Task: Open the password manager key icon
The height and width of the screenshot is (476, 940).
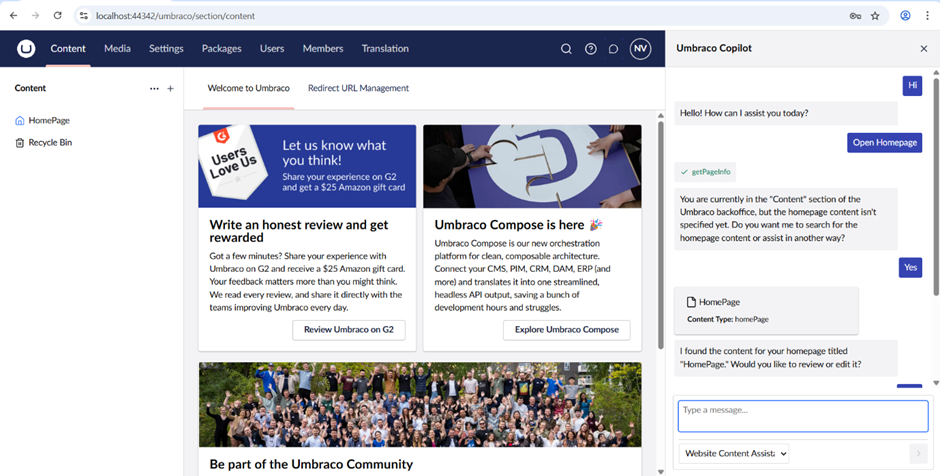Action: [855, 16]
